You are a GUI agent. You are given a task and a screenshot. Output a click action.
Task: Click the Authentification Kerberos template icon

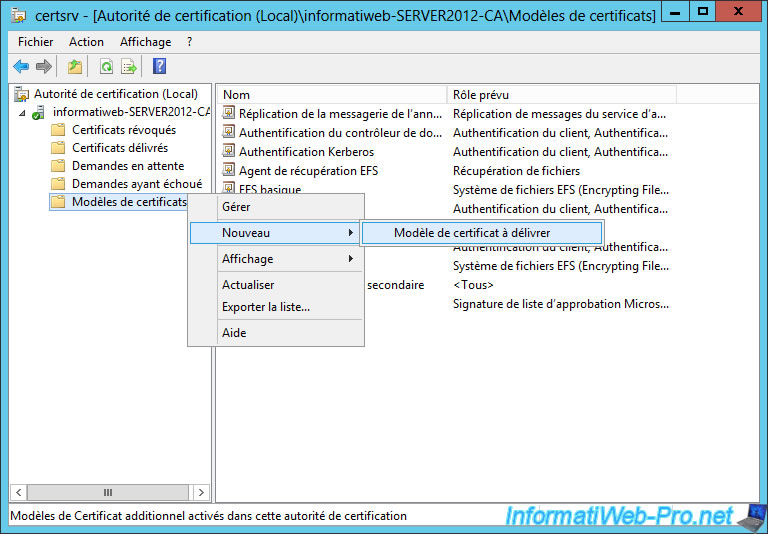tap(228, 151)
